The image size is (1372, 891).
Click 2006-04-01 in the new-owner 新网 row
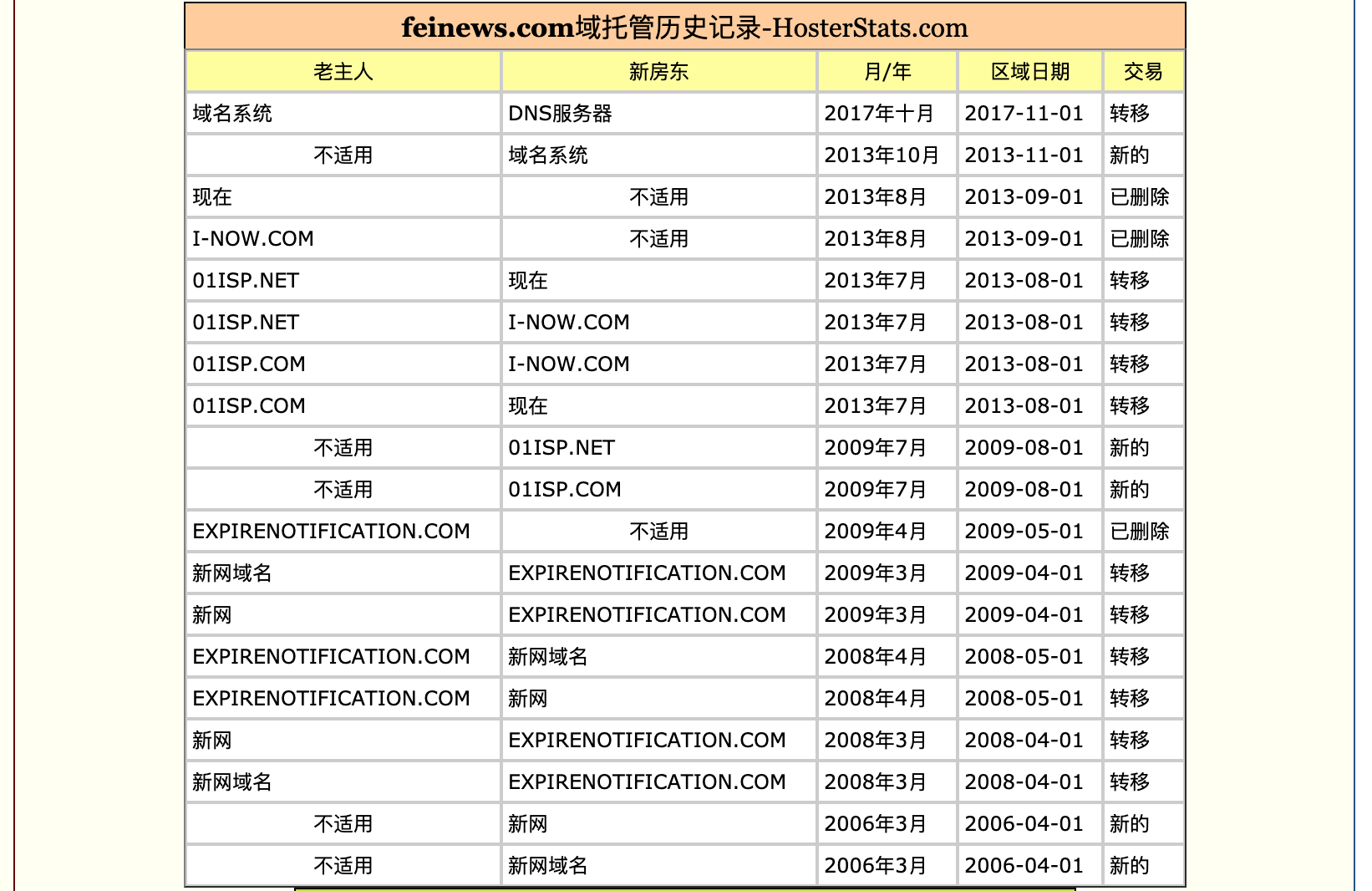(1024, 824)
